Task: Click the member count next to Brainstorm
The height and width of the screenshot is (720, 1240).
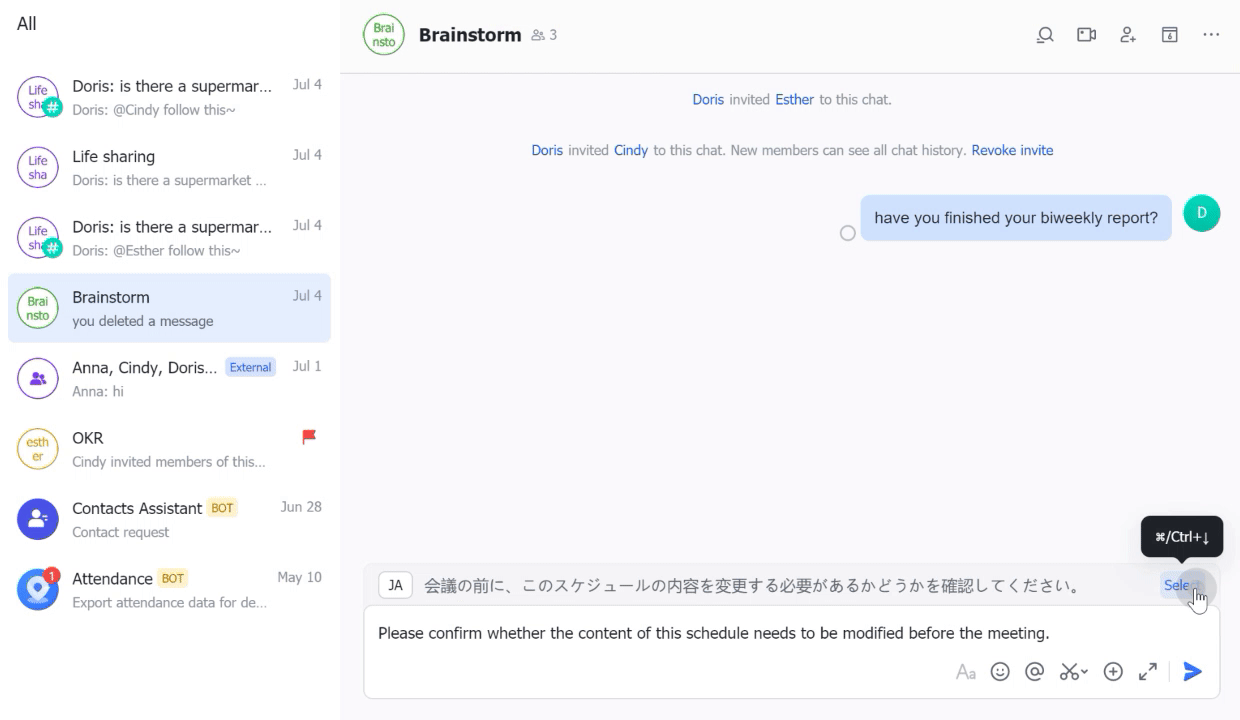Action: (545, 35)
